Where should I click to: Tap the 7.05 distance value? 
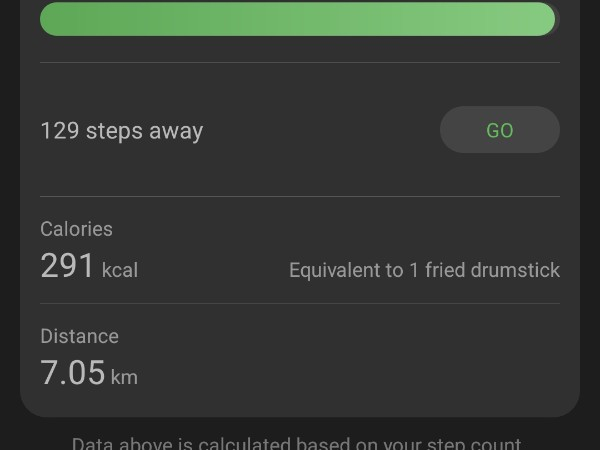(72, 373)
